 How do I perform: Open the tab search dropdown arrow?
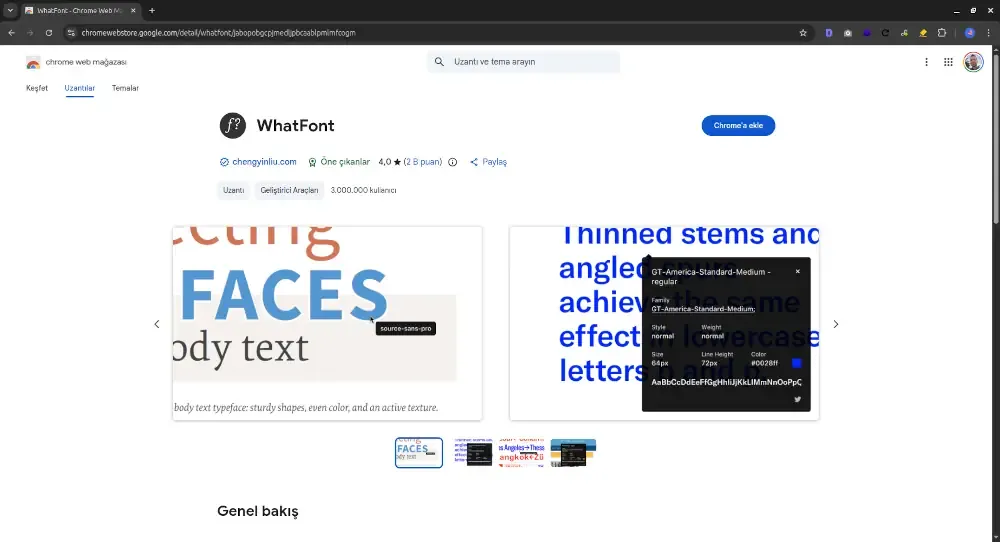(10, 10)
